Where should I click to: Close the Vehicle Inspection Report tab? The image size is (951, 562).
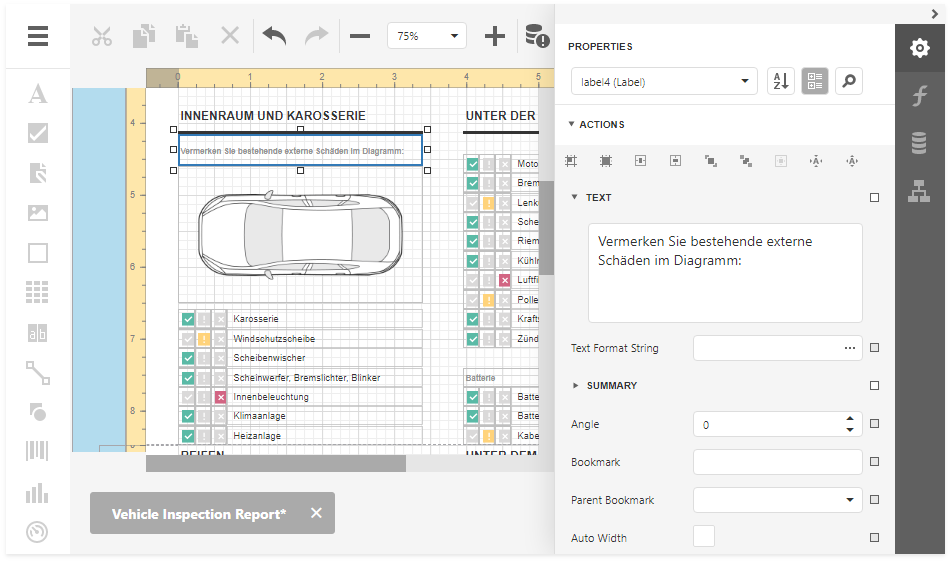coord(316,513)
